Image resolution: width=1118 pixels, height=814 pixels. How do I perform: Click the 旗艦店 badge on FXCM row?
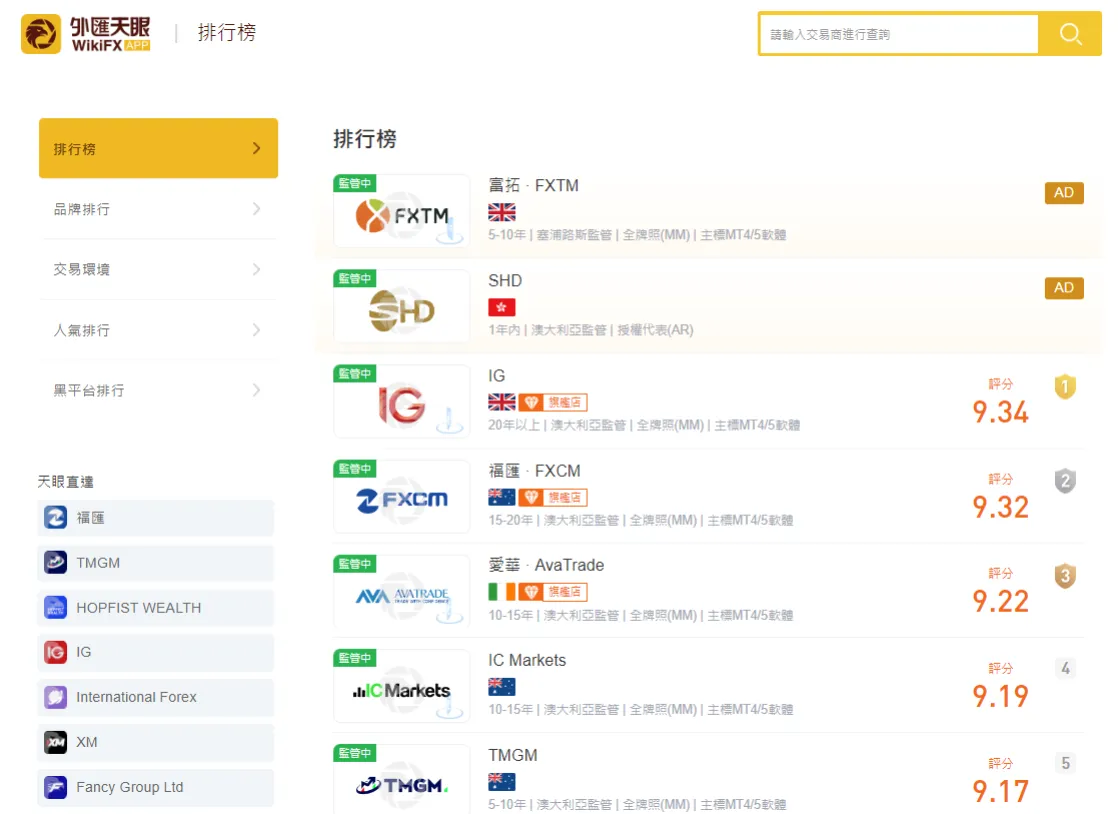click(553, 497)
